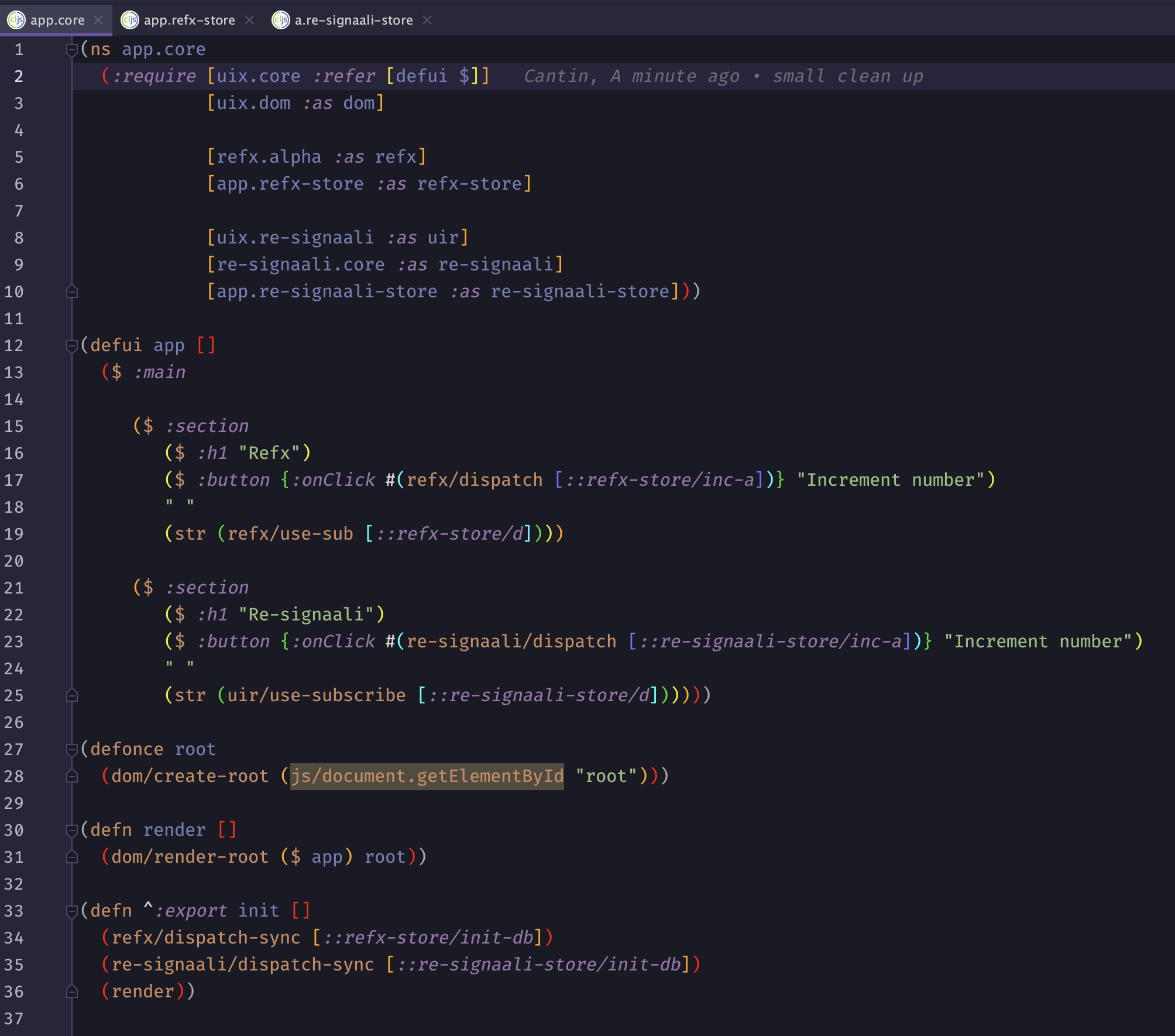Viewport: 1175px width, 1036px height.
Task: Click the 'uix.core' namespace on line 2
Action: click(258, 76)
